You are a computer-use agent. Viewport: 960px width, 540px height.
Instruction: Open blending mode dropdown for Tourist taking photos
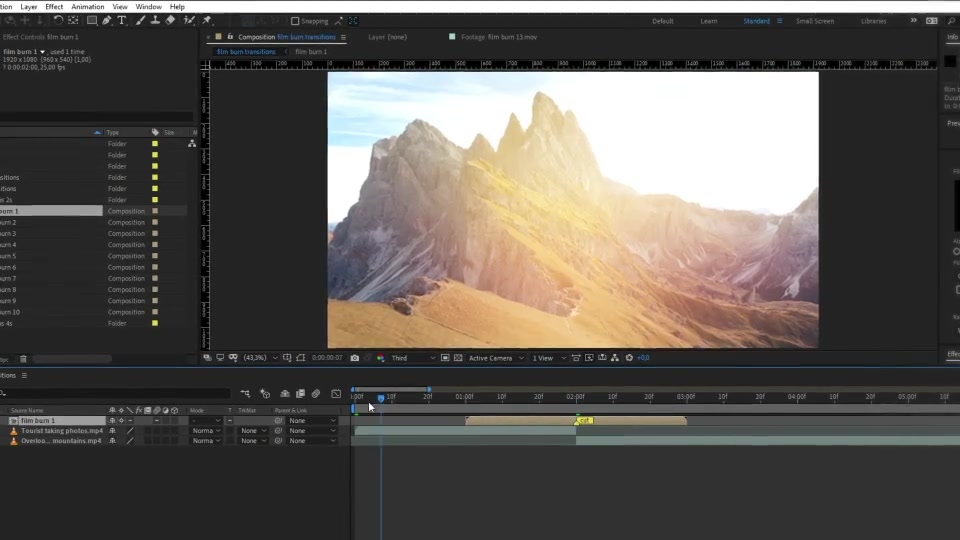[205, 431]
